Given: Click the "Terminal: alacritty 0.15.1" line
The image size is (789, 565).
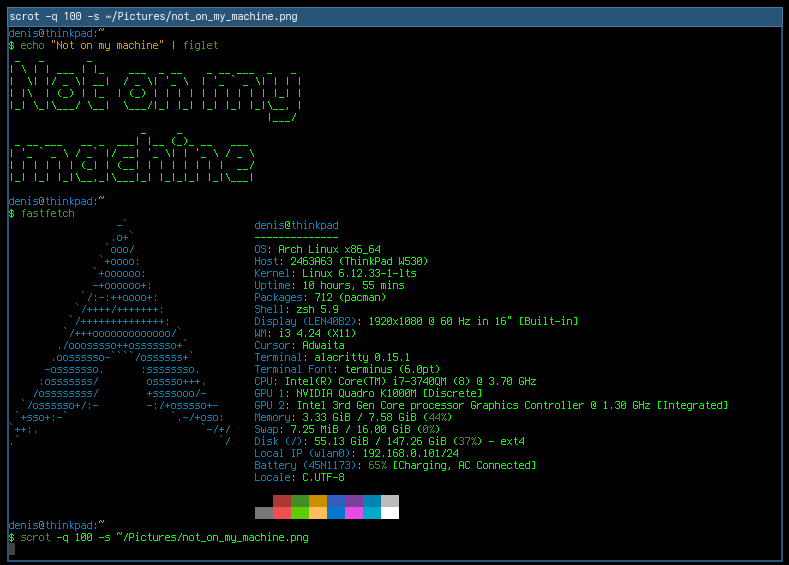Looking at the screenshot, I should click(332, 358).
